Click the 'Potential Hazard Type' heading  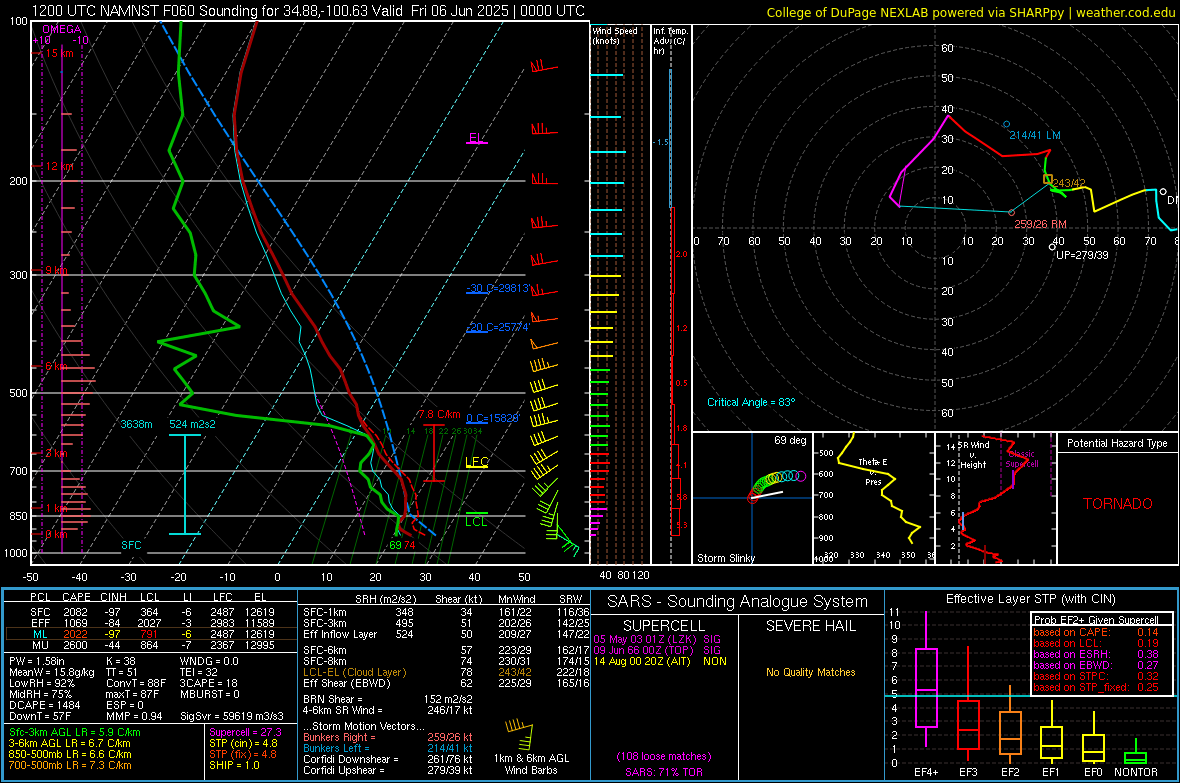pyautogui.click(x=1117, y=443)
